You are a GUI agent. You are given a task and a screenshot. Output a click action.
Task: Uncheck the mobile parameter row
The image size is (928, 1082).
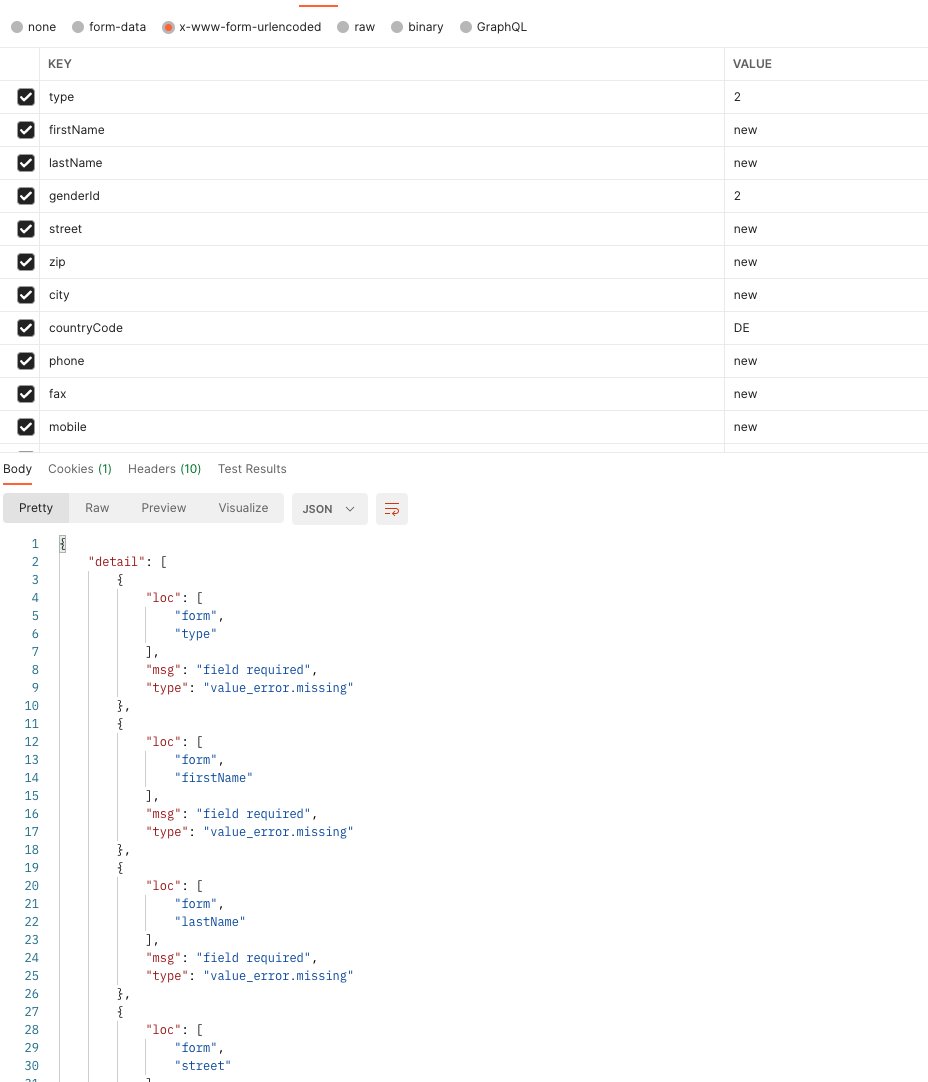(25, 427)
